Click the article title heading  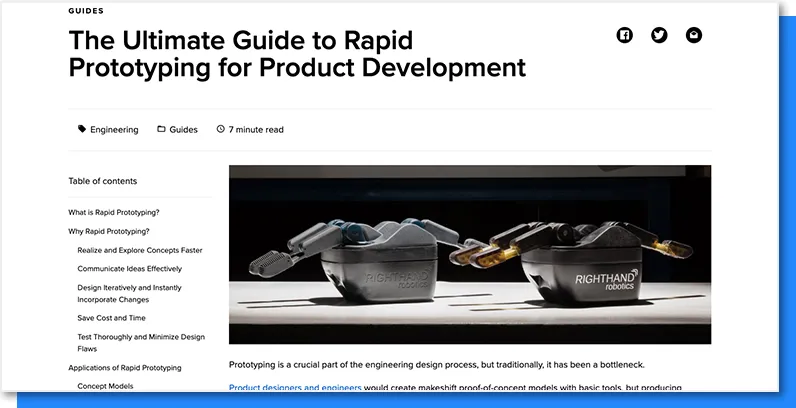pyautogui.click(x=297, y=54)
